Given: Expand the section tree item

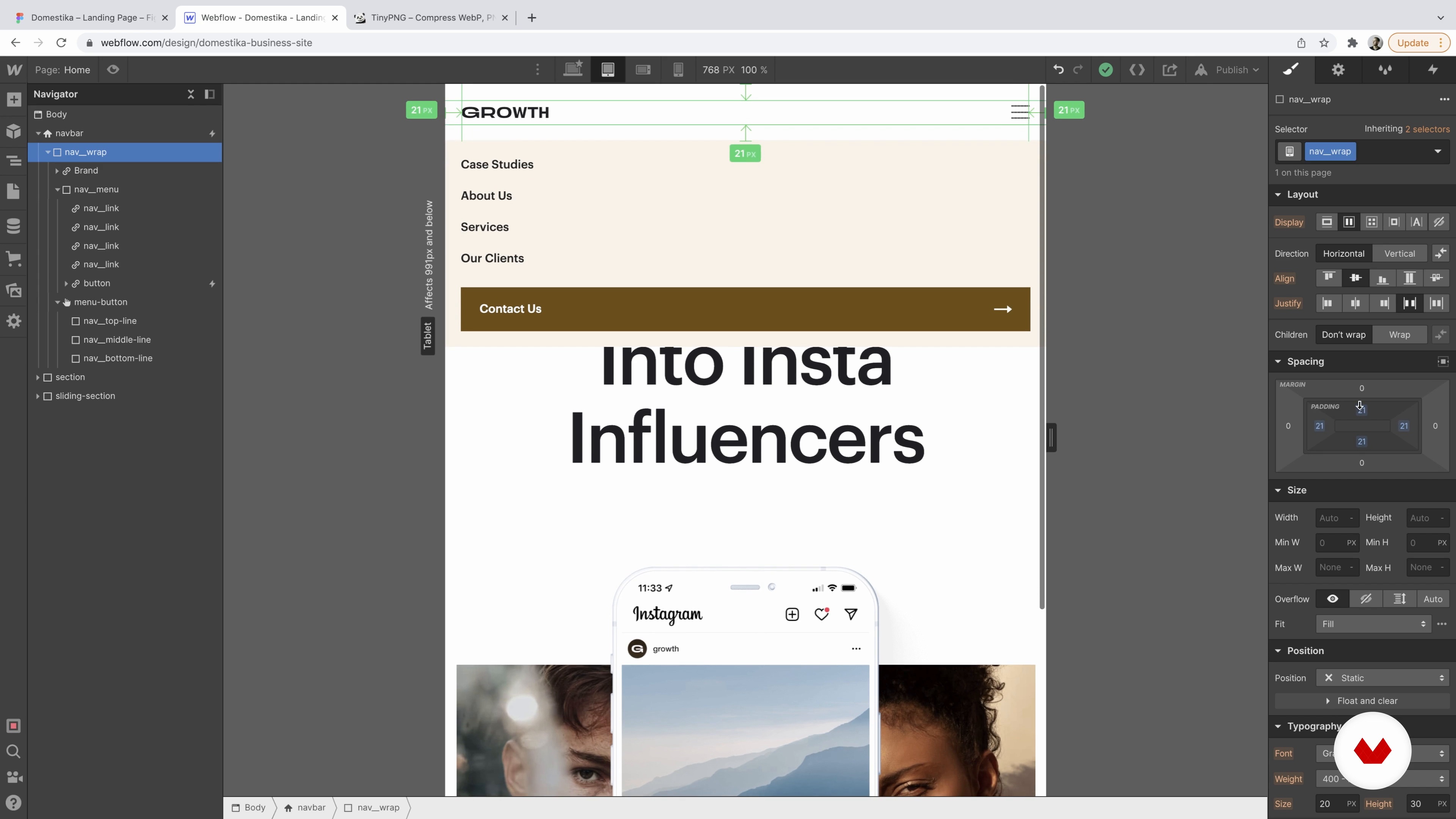Looking at the screenshot, I should tap(38, 377).
